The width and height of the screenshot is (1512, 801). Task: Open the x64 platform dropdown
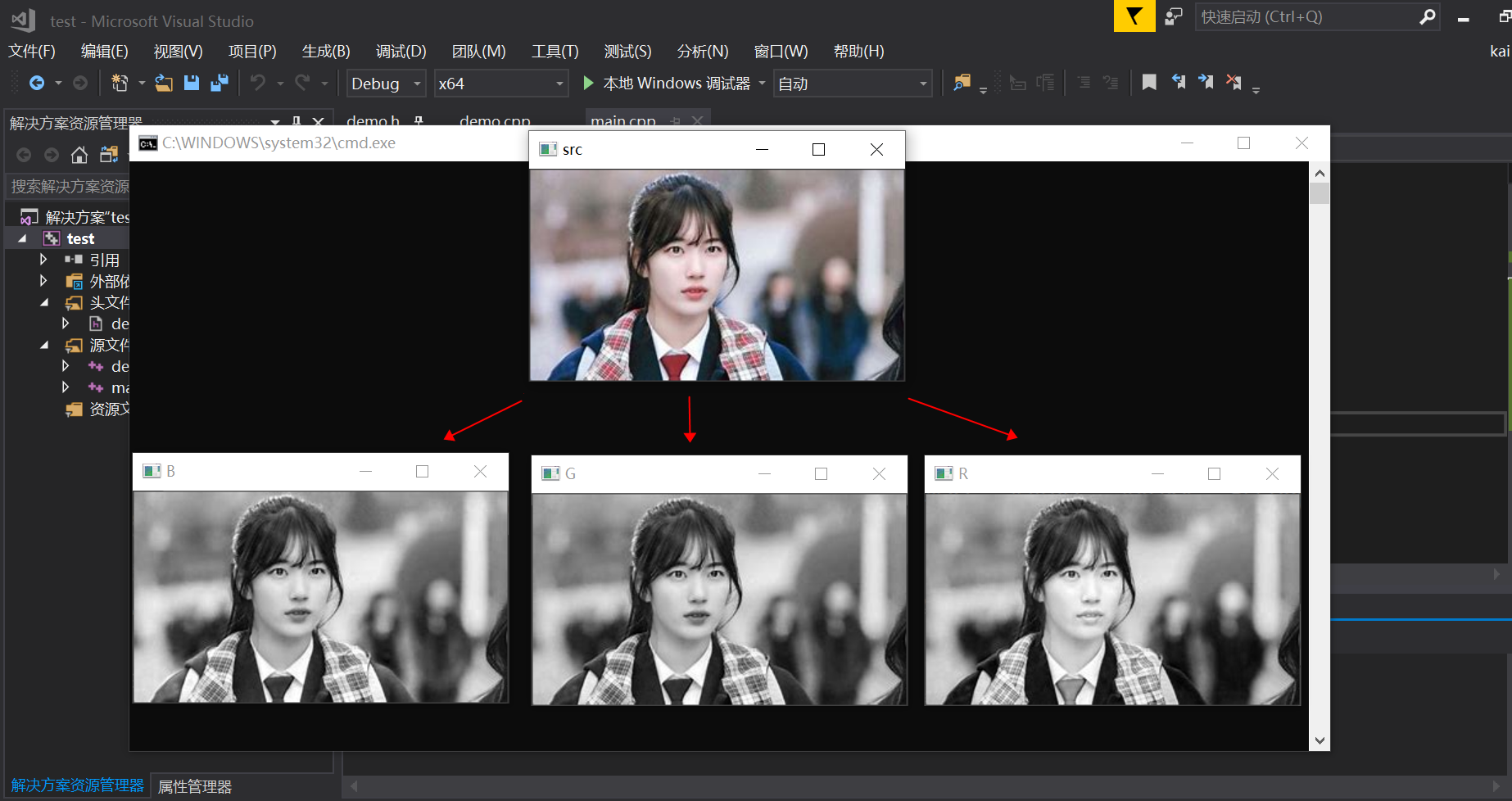pos(500,83)
